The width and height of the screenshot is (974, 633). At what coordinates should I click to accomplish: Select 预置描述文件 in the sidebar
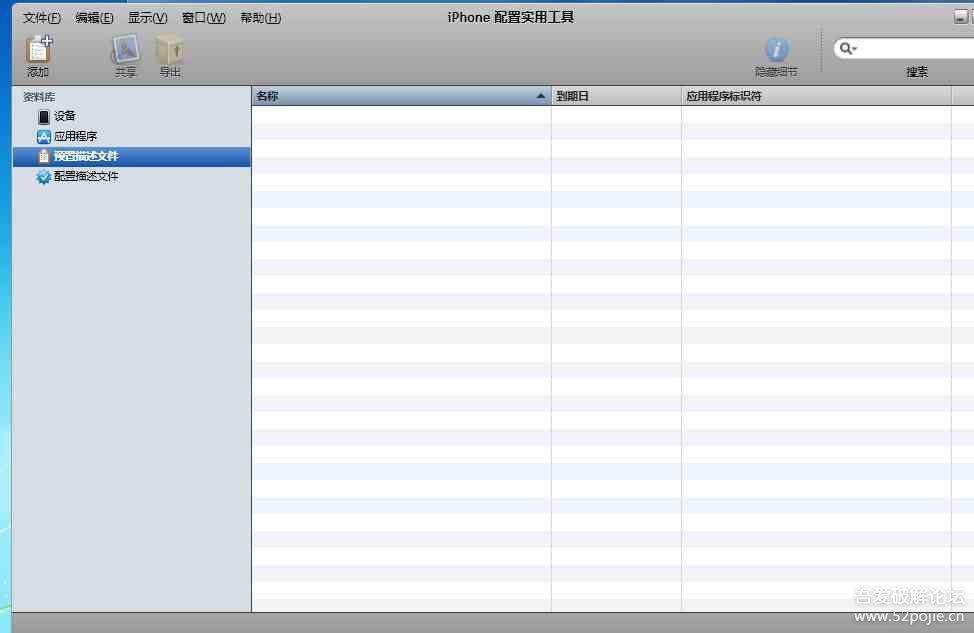coord(132,157)
